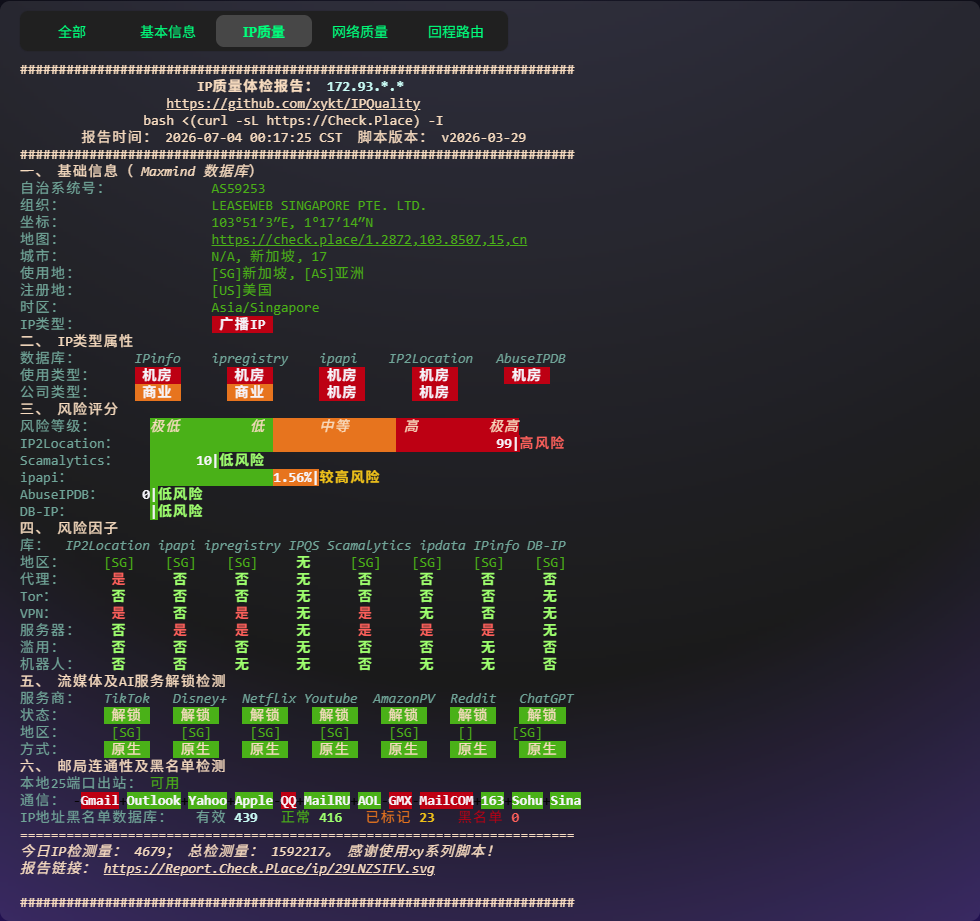Click the 脚本版本 v2026-03-29 text
This screenshot has width=980, height=921.
pos(442,137)
